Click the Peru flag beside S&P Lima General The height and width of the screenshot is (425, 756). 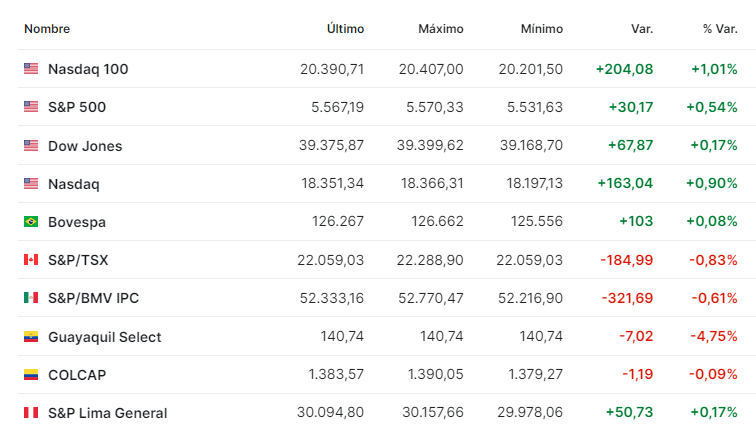[x=31, y=412]
